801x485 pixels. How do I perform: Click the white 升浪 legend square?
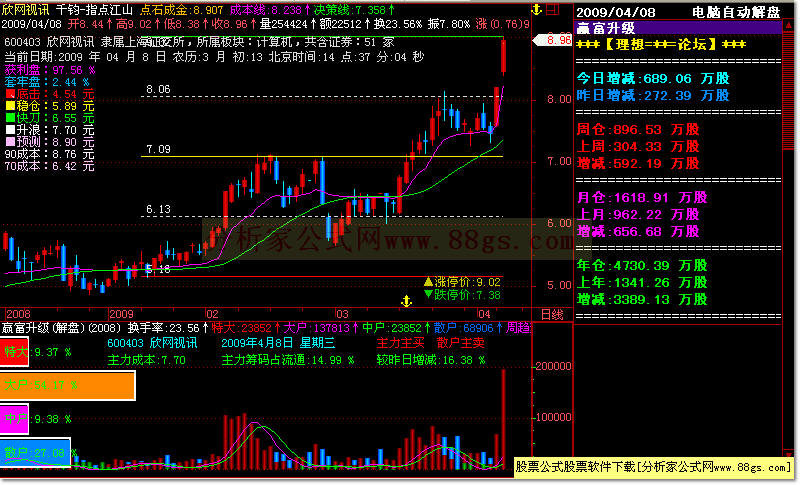pos(10,130)
